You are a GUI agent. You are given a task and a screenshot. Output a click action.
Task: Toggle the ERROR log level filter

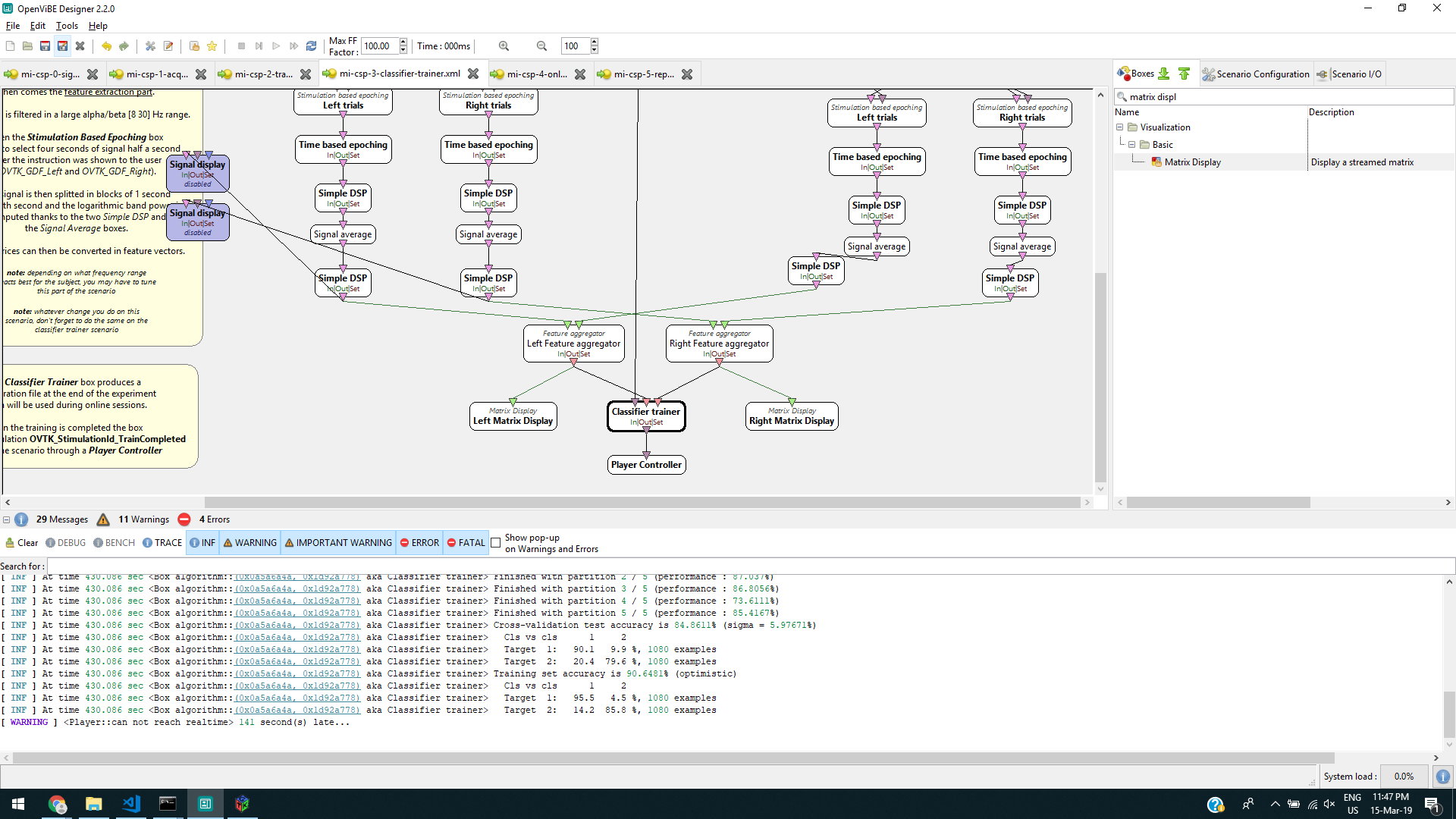tap(419, 543)
